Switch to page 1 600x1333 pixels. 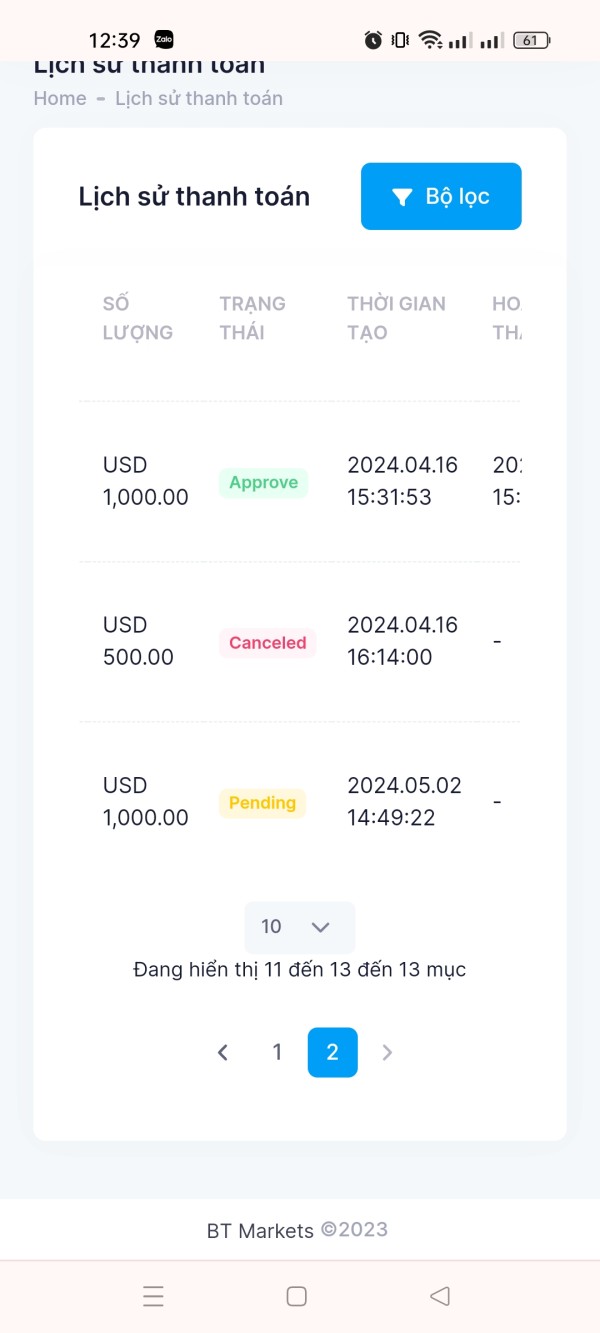pos(277,1052)
